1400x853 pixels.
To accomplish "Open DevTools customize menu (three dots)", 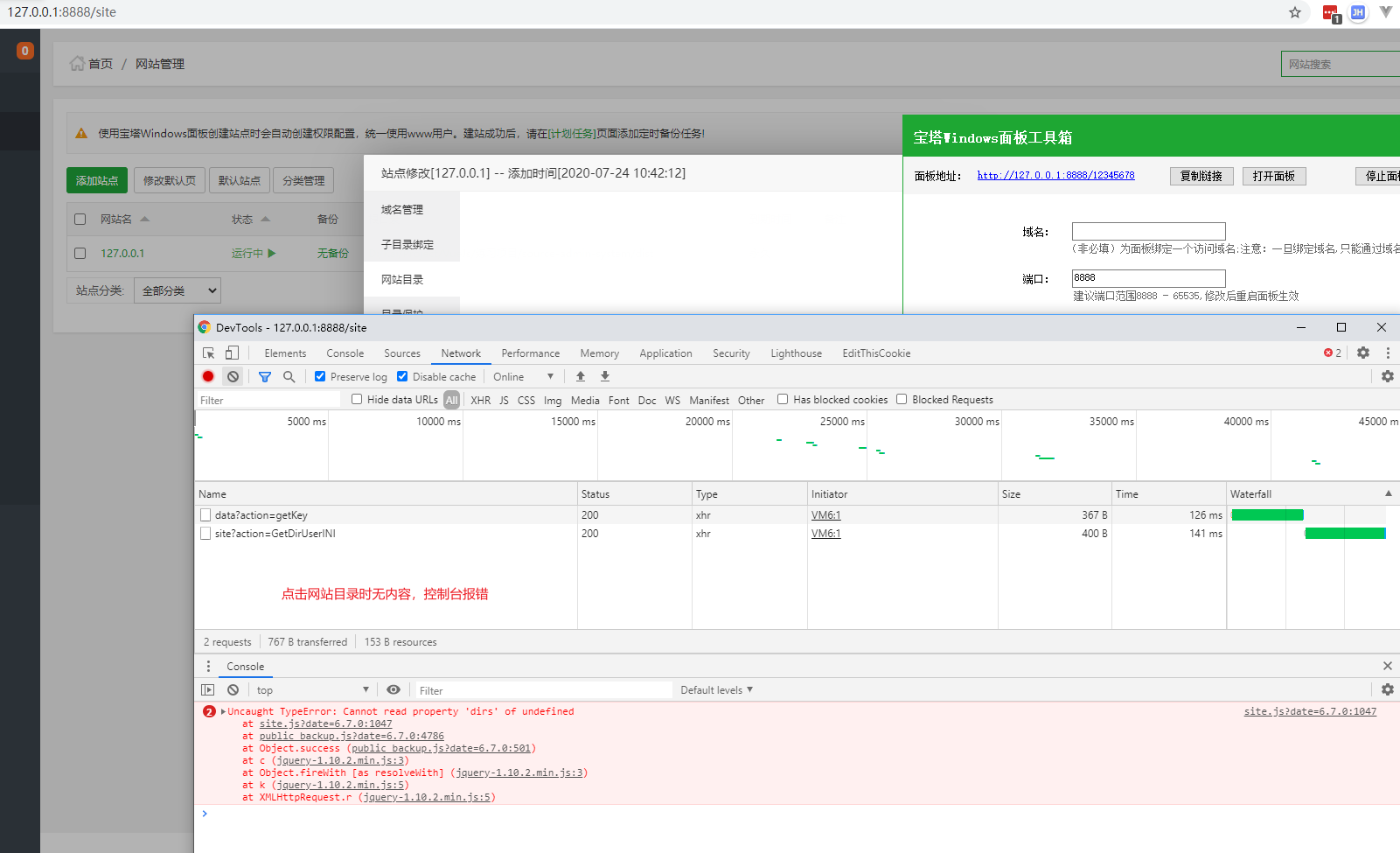I will 1388,353.
